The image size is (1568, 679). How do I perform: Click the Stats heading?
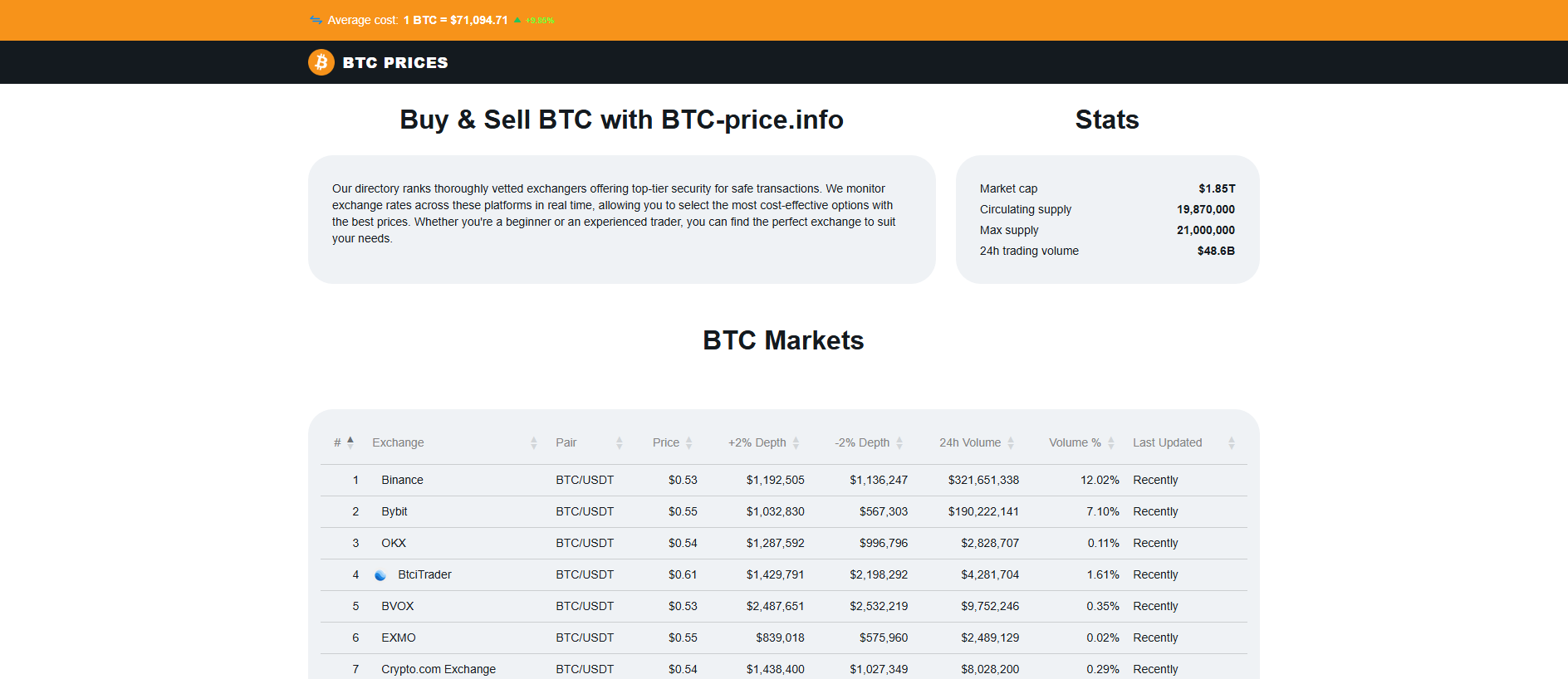(x=1107, y=120)
